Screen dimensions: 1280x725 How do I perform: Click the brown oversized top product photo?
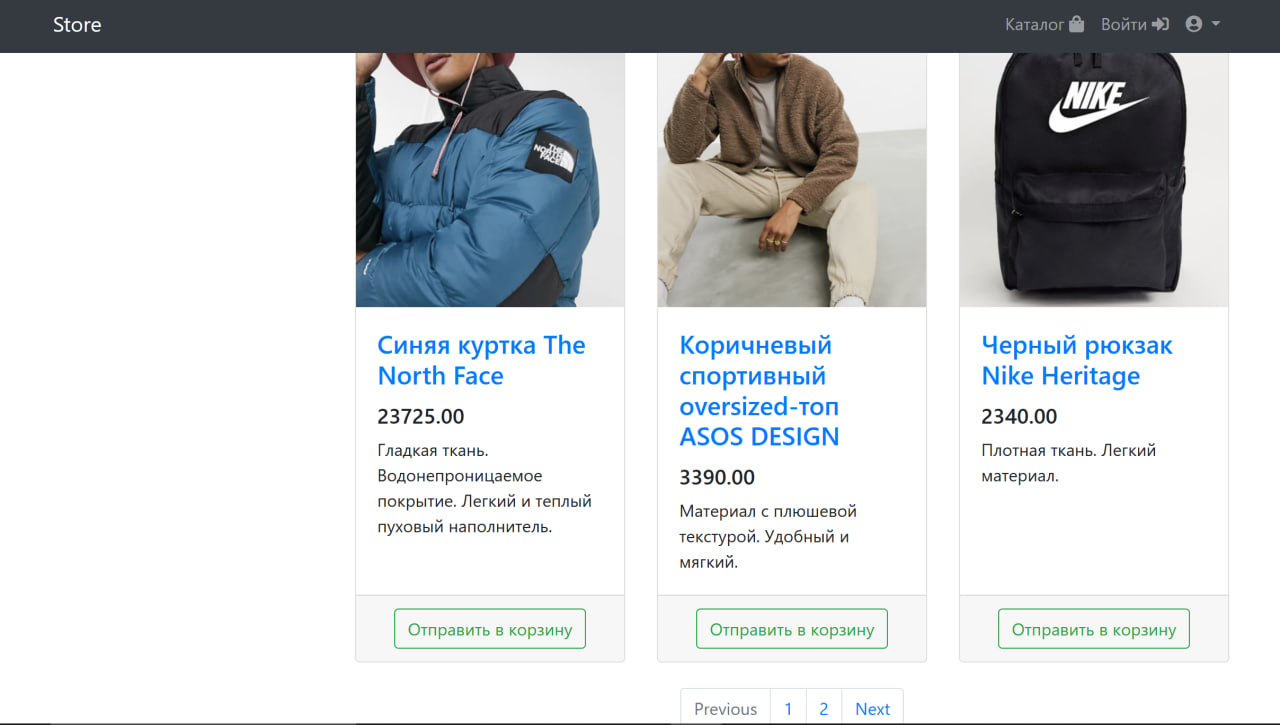tap(792, 180)
